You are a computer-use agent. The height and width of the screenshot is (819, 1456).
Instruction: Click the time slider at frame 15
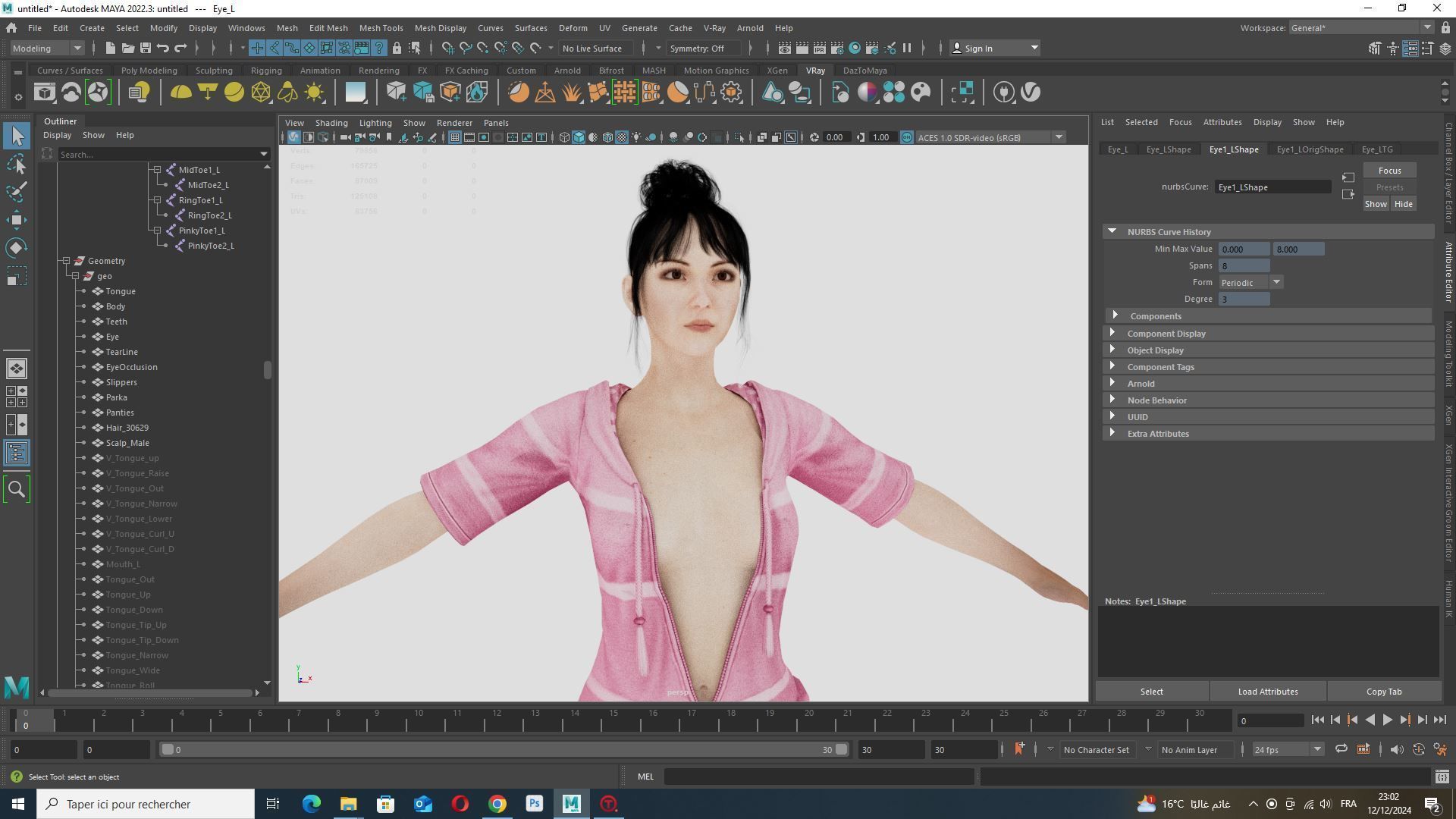point(613,720)
